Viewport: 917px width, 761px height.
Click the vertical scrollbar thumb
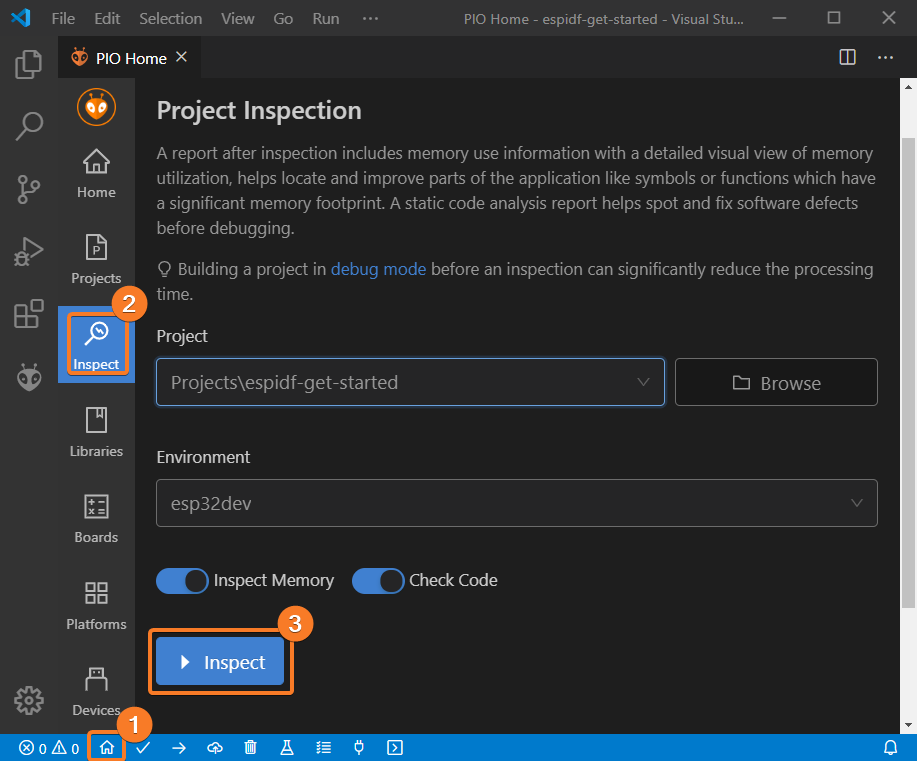[908, 373]
